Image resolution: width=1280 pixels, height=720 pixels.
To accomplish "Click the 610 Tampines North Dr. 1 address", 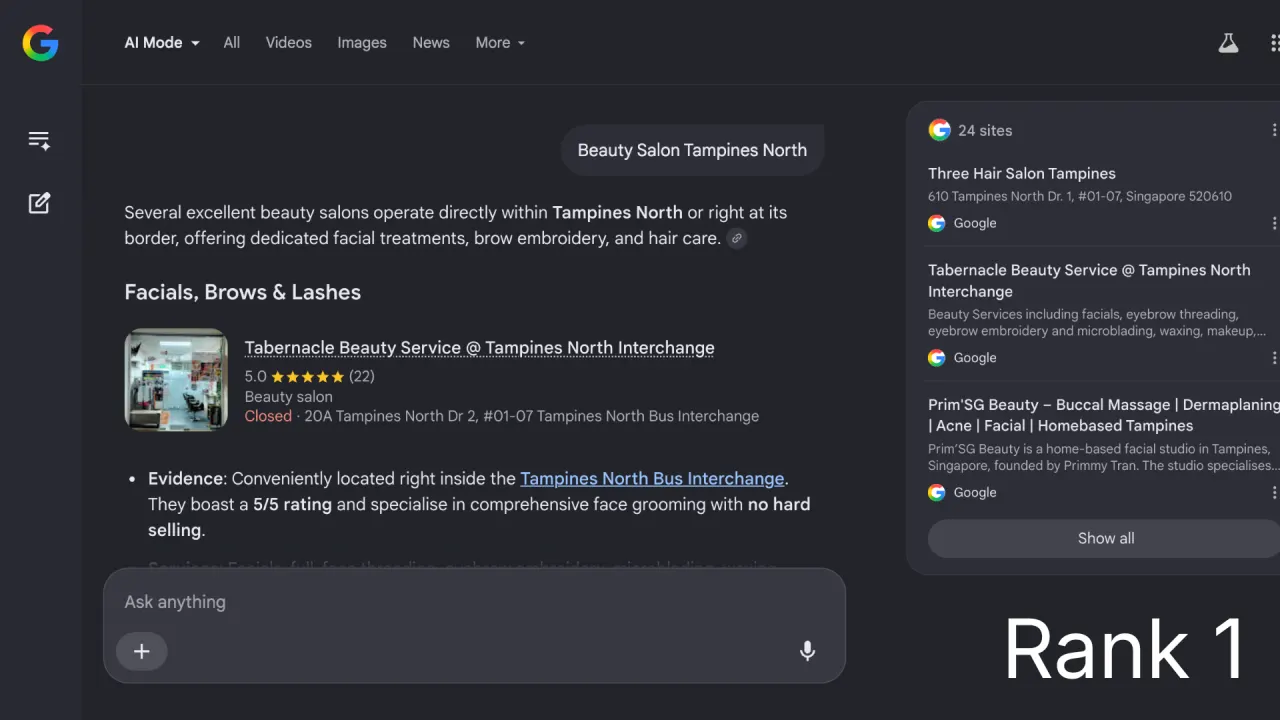I will pyautogui.click(x=1080, y=196).
